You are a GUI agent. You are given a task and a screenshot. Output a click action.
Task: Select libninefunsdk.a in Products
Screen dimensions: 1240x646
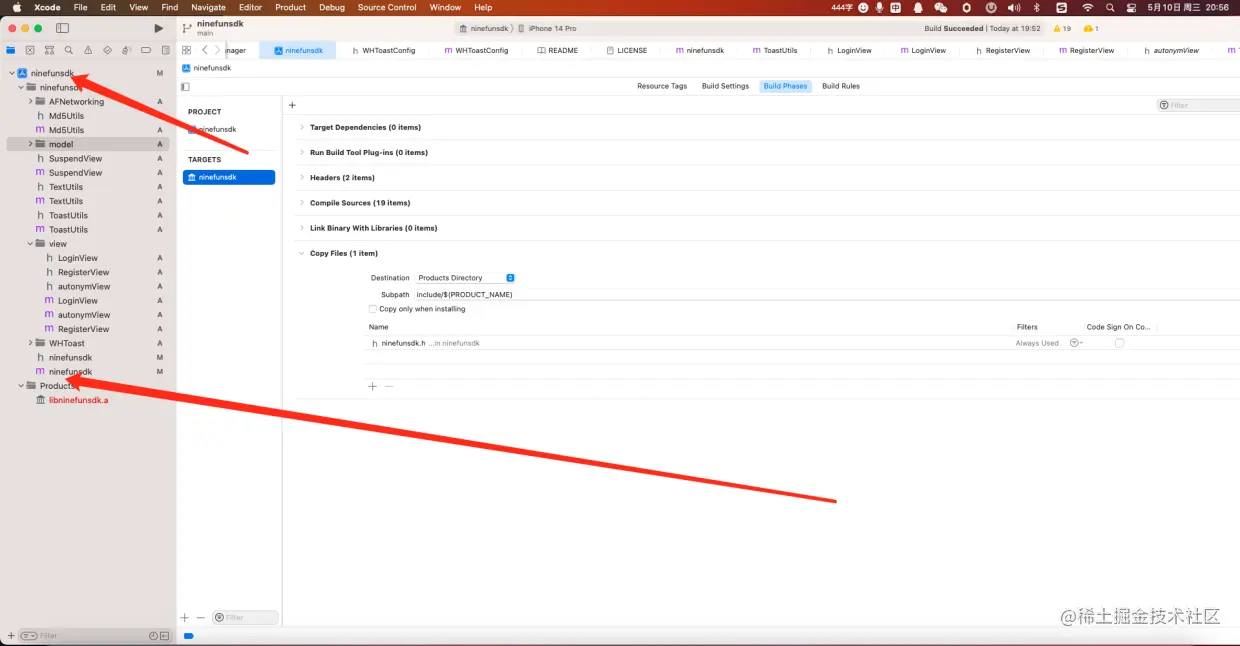78,400
